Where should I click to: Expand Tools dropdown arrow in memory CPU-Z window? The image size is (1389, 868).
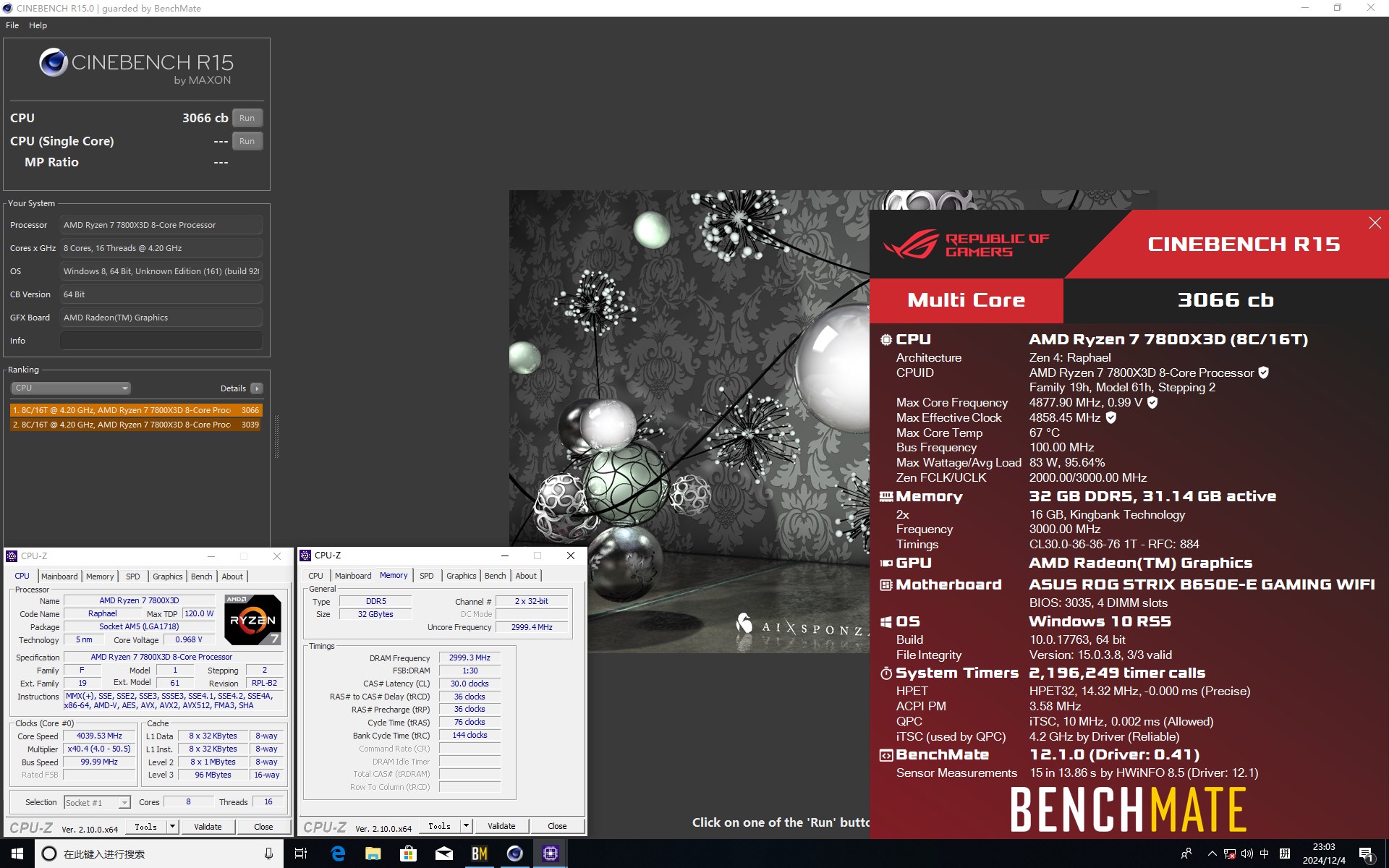pos(466,826)
